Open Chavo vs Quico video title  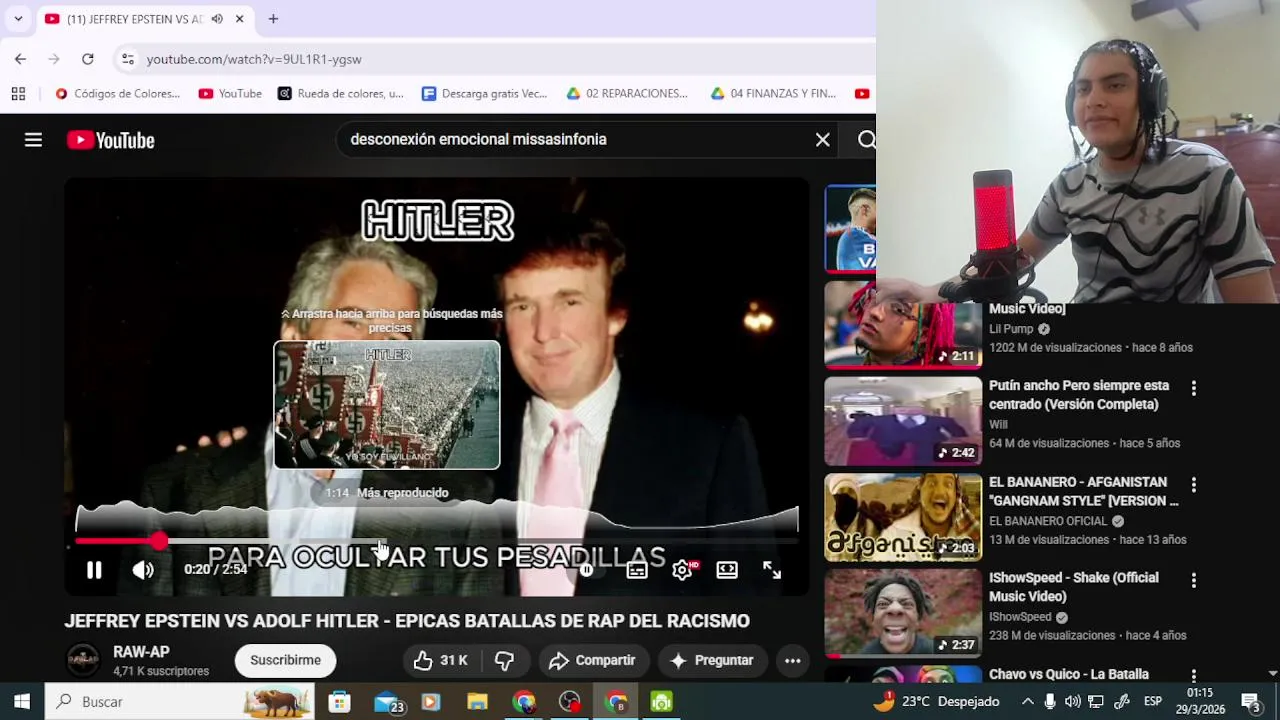pyautogui.click(x=1069, y=674)
